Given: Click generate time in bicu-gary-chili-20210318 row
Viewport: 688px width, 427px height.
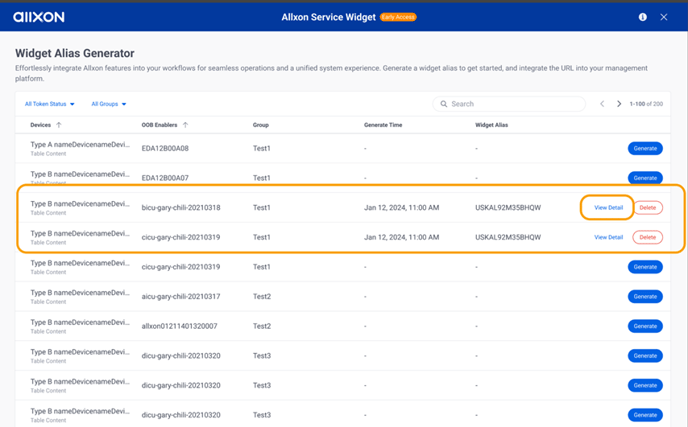Looking at the screenshot, I should click(401, 208).
